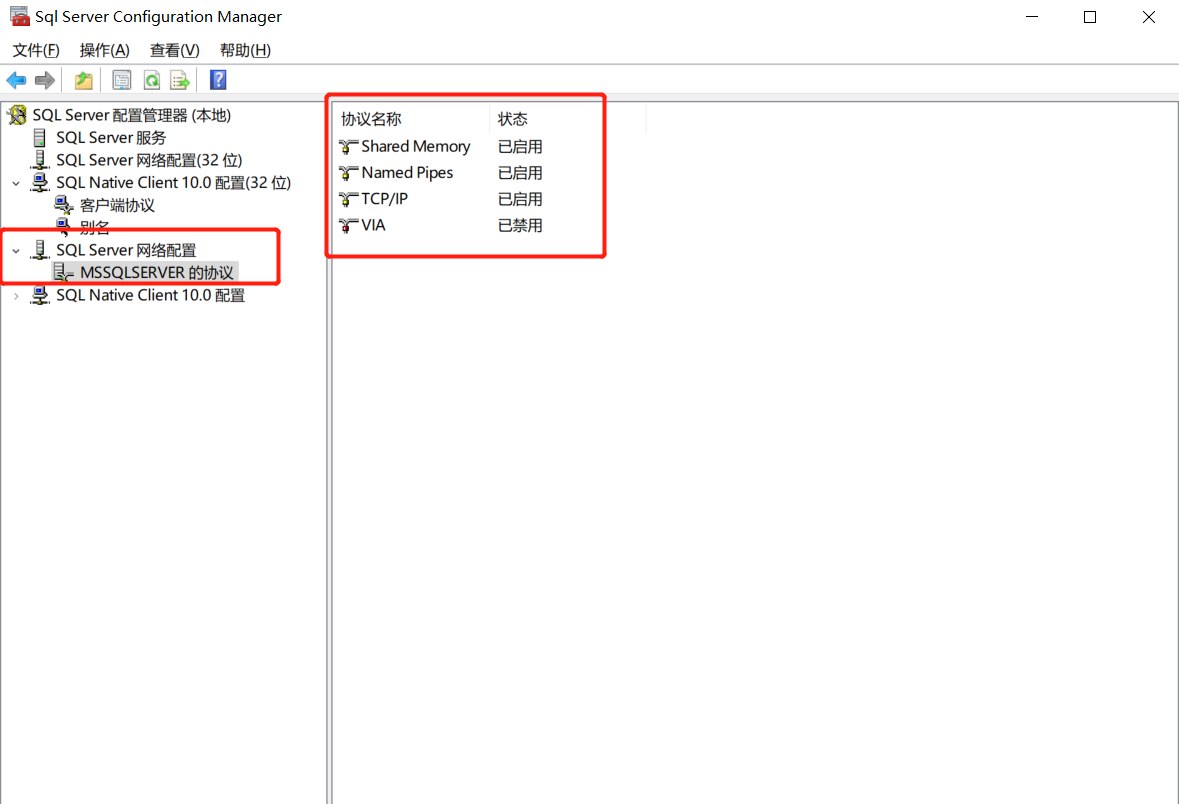Minimize the Configuration Manager window
This screenshot has width=1179, height=804.
coord(1032,17)
